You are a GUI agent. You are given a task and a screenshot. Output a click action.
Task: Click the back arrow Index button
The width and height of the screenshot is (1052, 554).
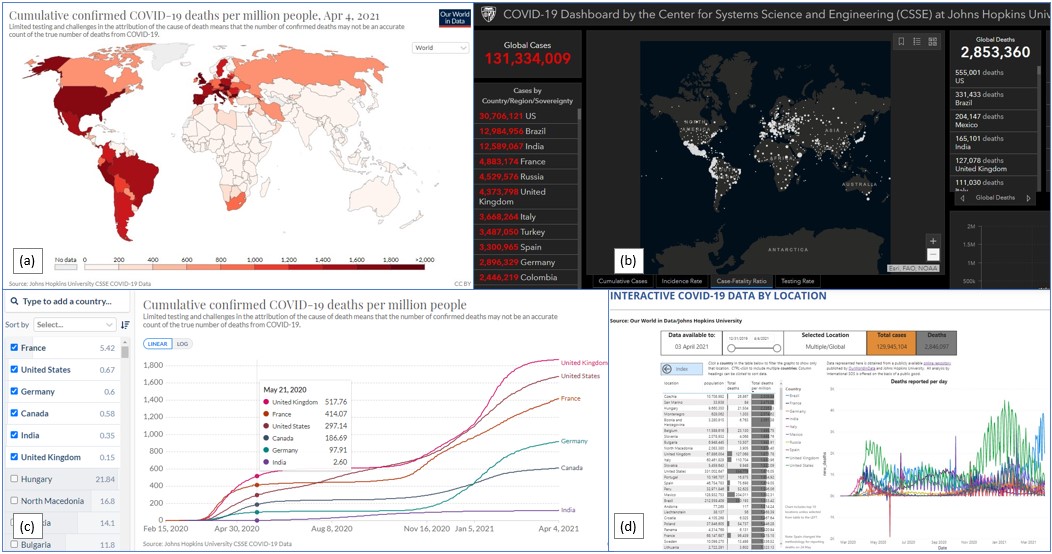coord(681,369)
